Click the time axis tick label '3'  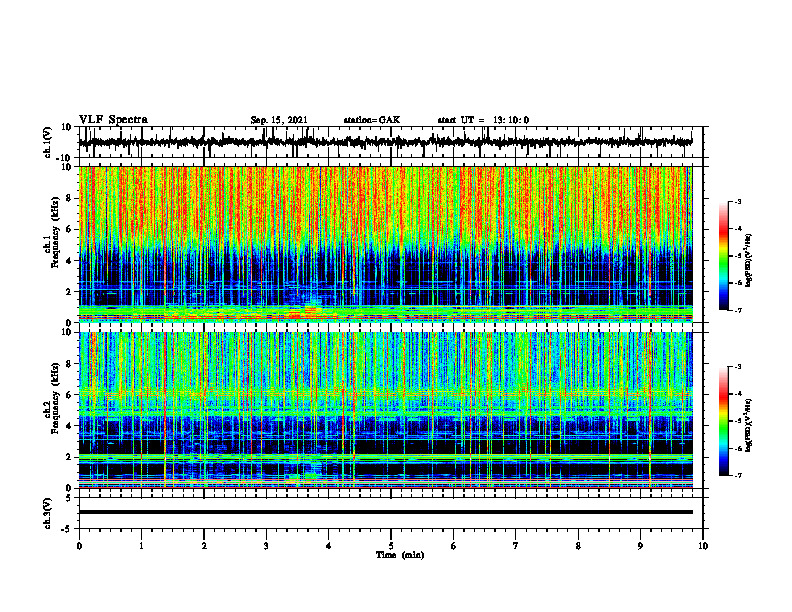pyautogui.click(x=266, y=546)
